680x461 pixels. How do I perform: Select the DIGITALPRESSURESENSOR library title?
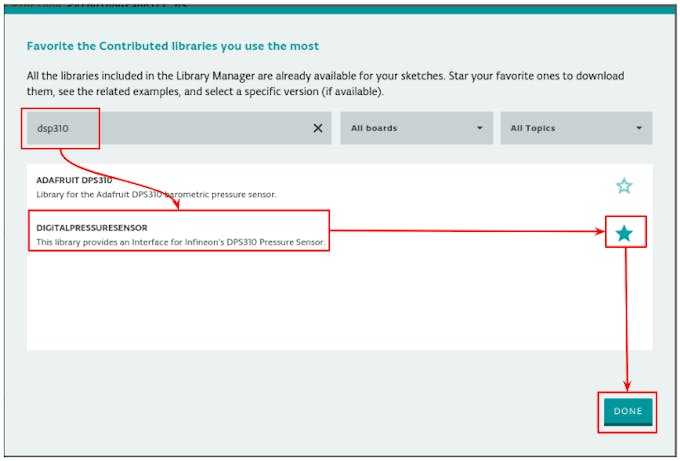coord(91,228)
